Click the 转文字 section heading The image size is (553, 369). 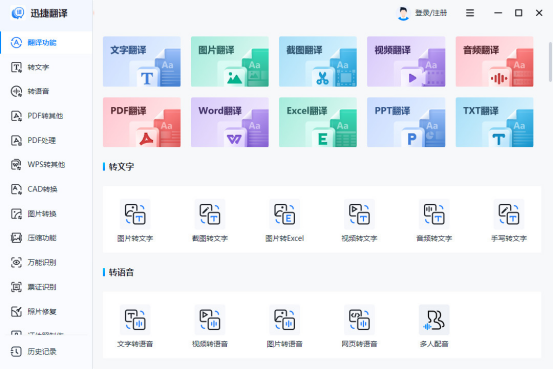(121, 167)
